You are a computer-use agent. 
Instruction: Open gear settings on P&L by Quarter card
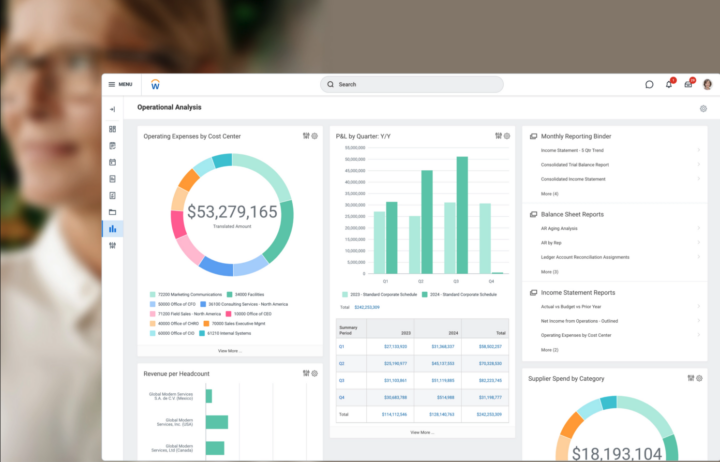click(x=506, y=136)
